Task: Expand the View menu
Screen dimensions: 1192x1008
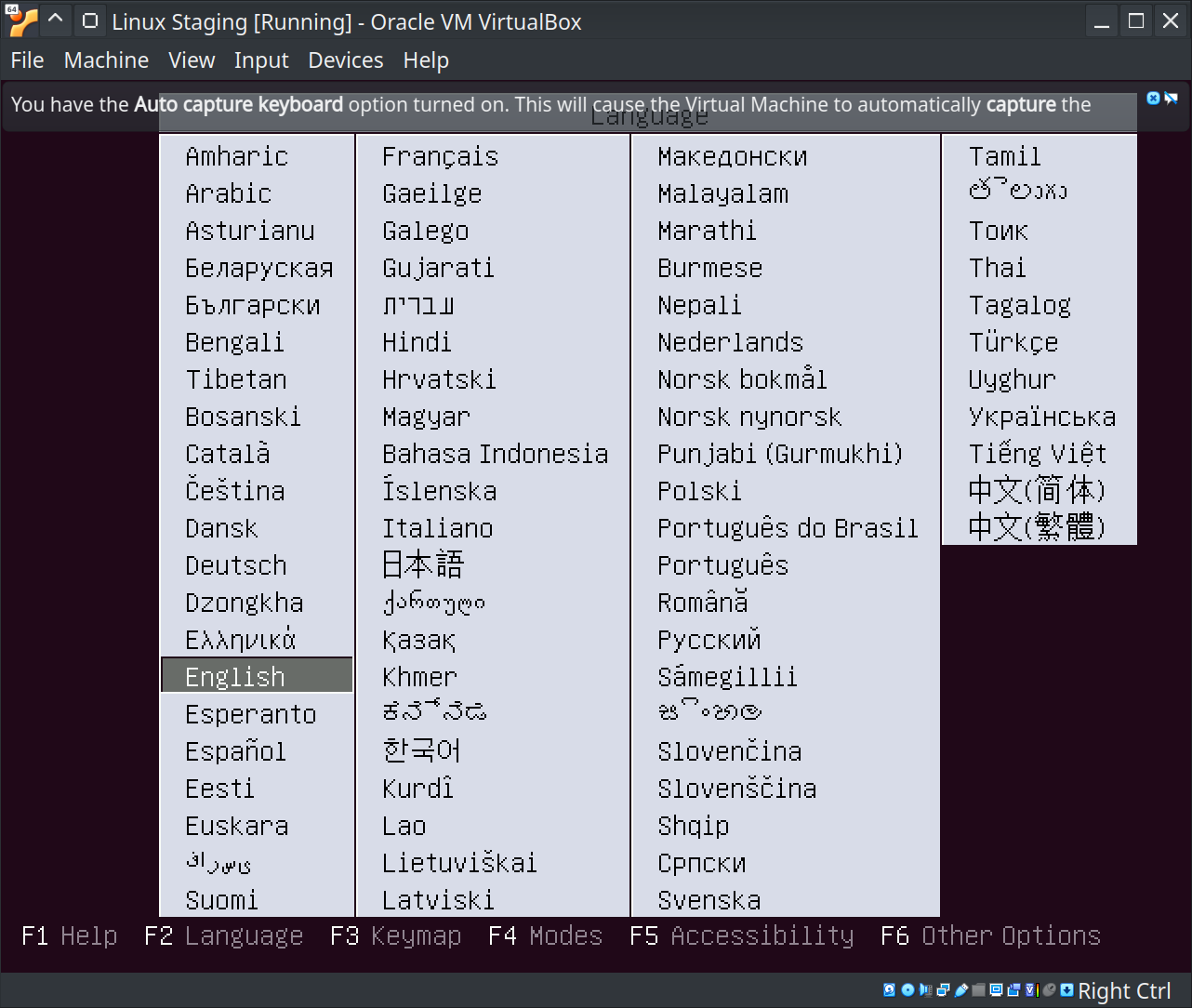Action: [x=192, y=60]
